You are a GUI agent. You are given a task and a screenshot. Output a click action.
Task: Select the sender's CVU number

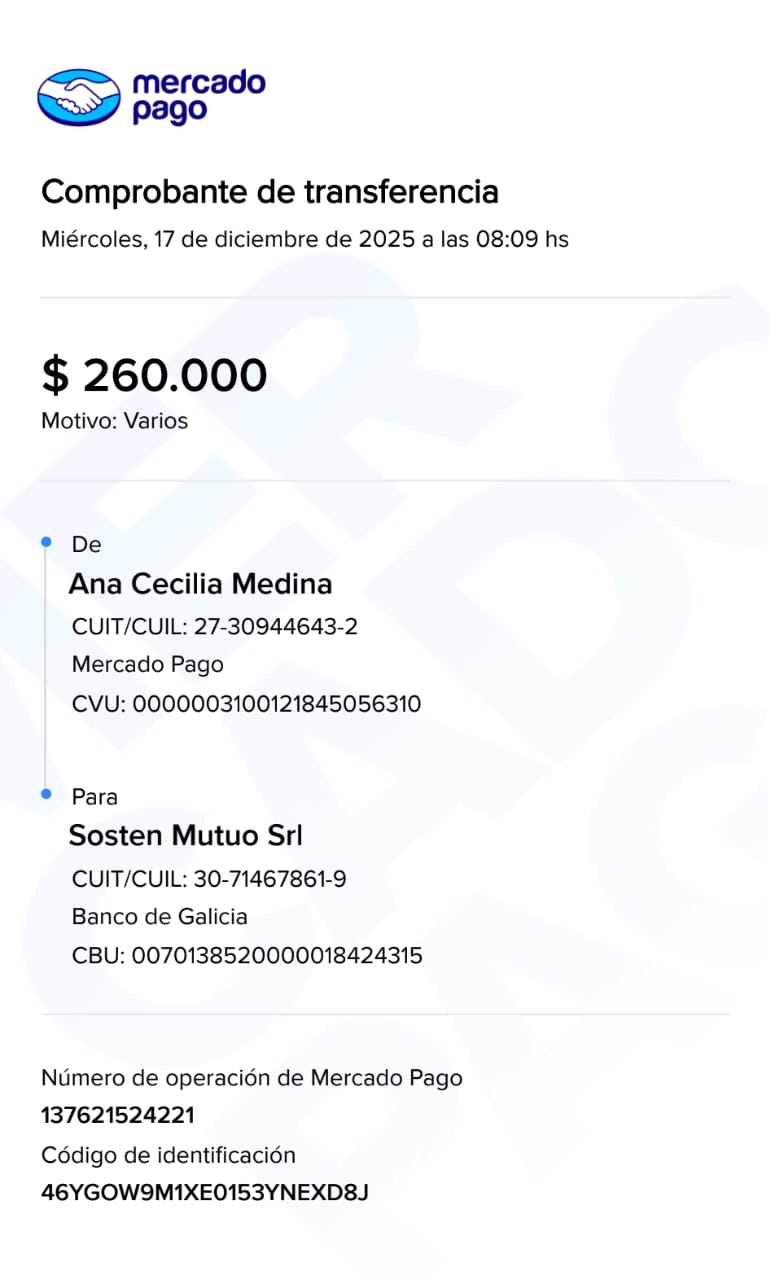(x=246, y=704)
